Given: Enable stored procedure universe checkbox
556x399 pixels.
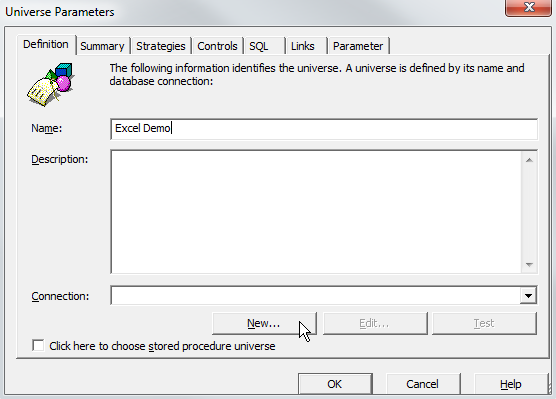Looking at the screenshot, I should coord(38,345).
